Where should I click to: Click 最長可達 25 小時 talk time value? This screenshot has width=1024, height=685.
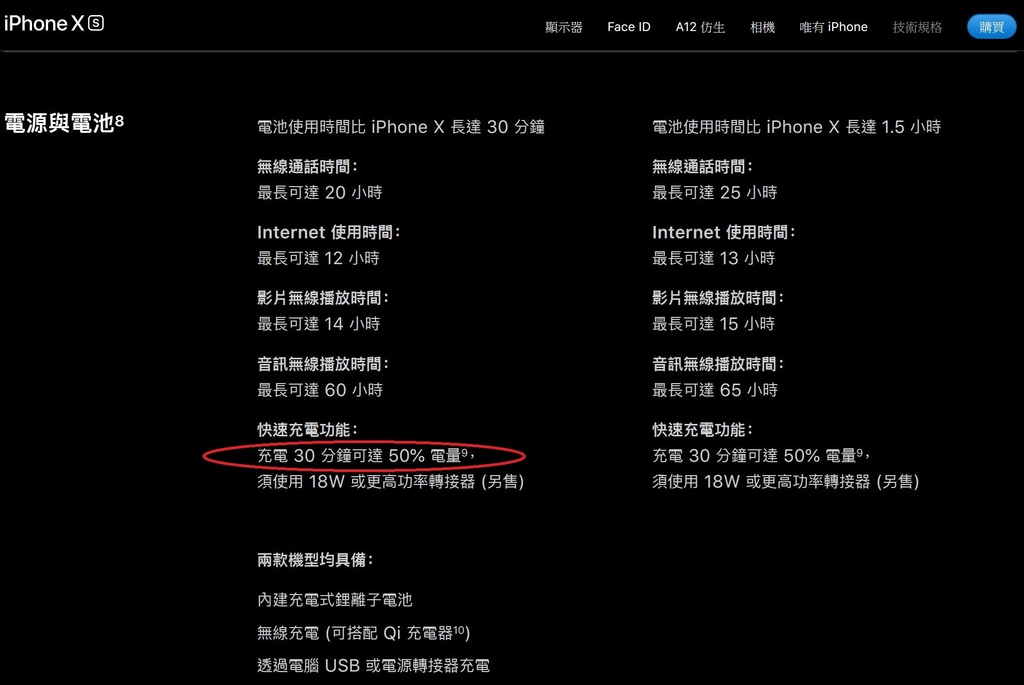click(715, 193)
